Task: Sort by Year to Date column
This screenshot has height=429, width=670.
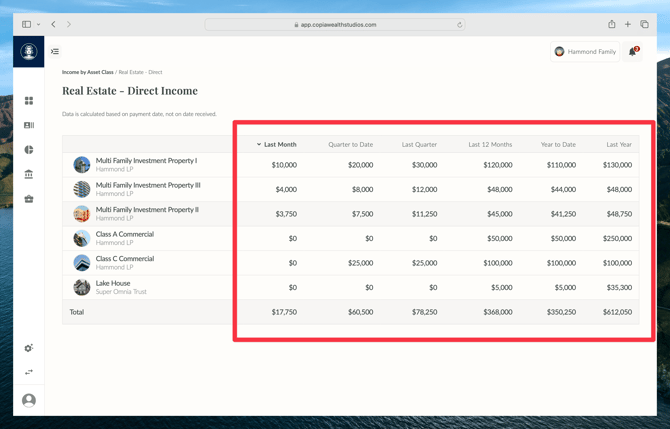Action: (x=558, y=144)
